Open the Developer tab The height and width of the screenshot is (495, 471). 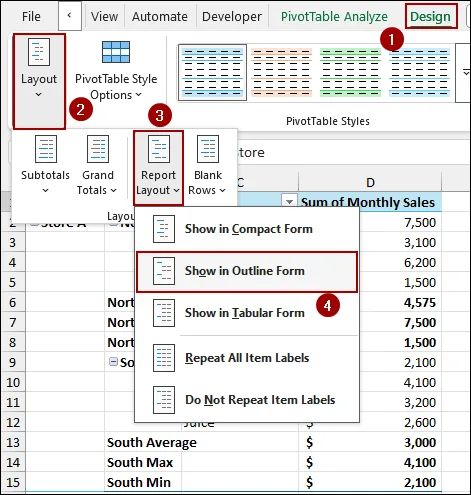coord(232,17)
